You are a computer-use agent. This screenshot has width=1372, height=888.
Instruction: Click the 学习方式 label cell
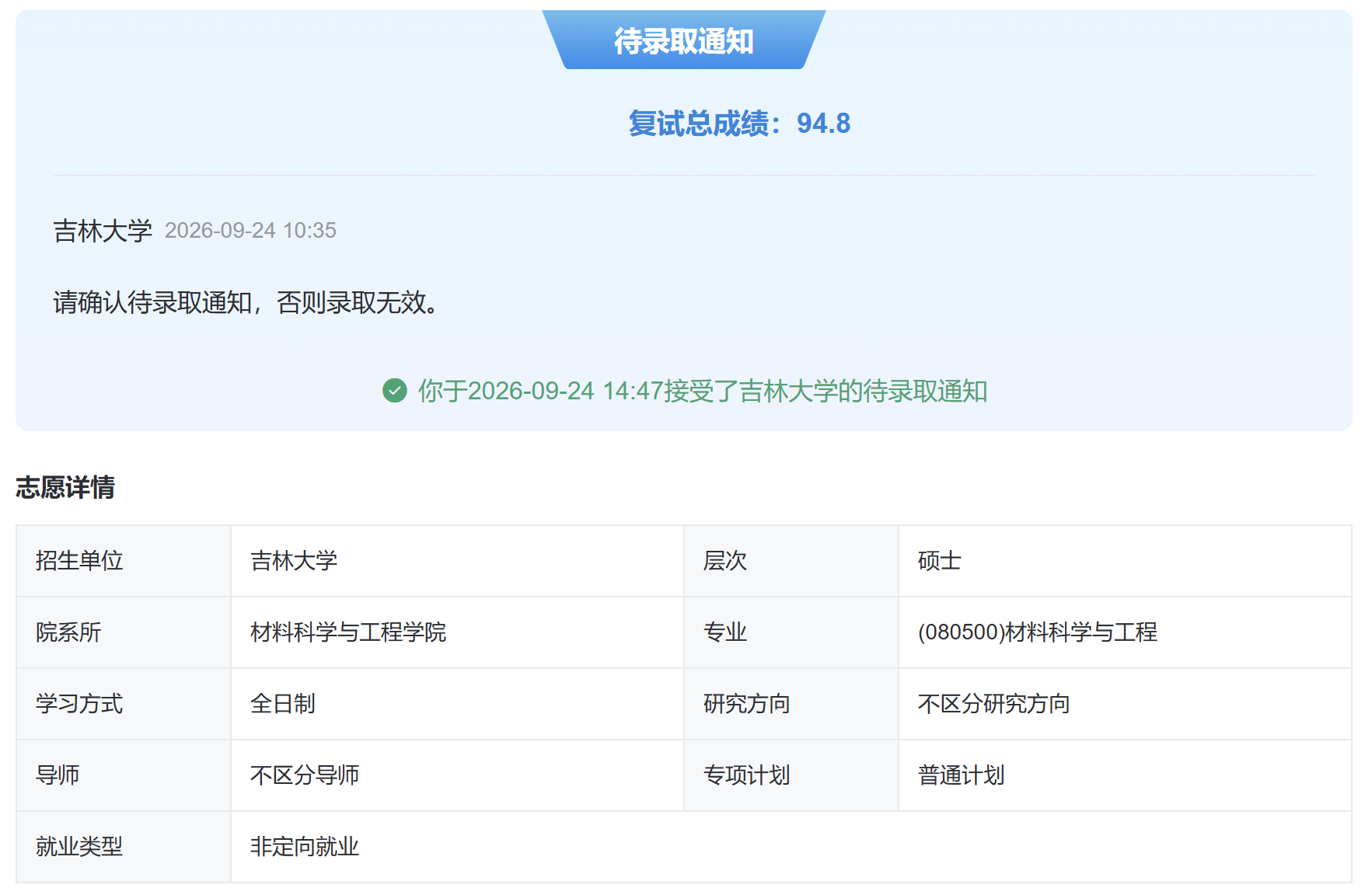coord(124,704)
